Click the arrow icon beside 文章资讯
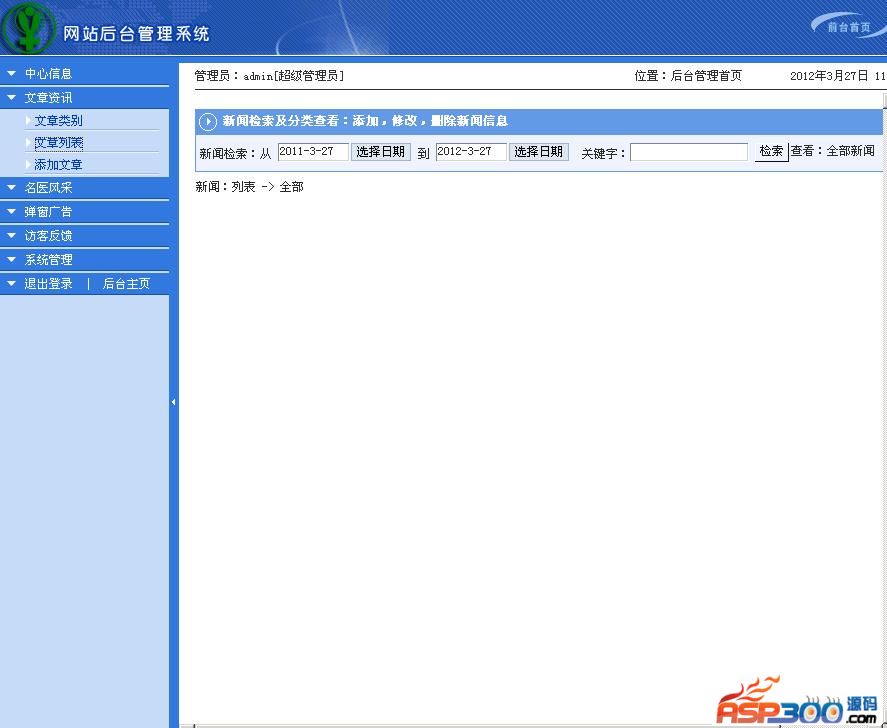Viewport: 887px width, 728px height. coord(11,97)
